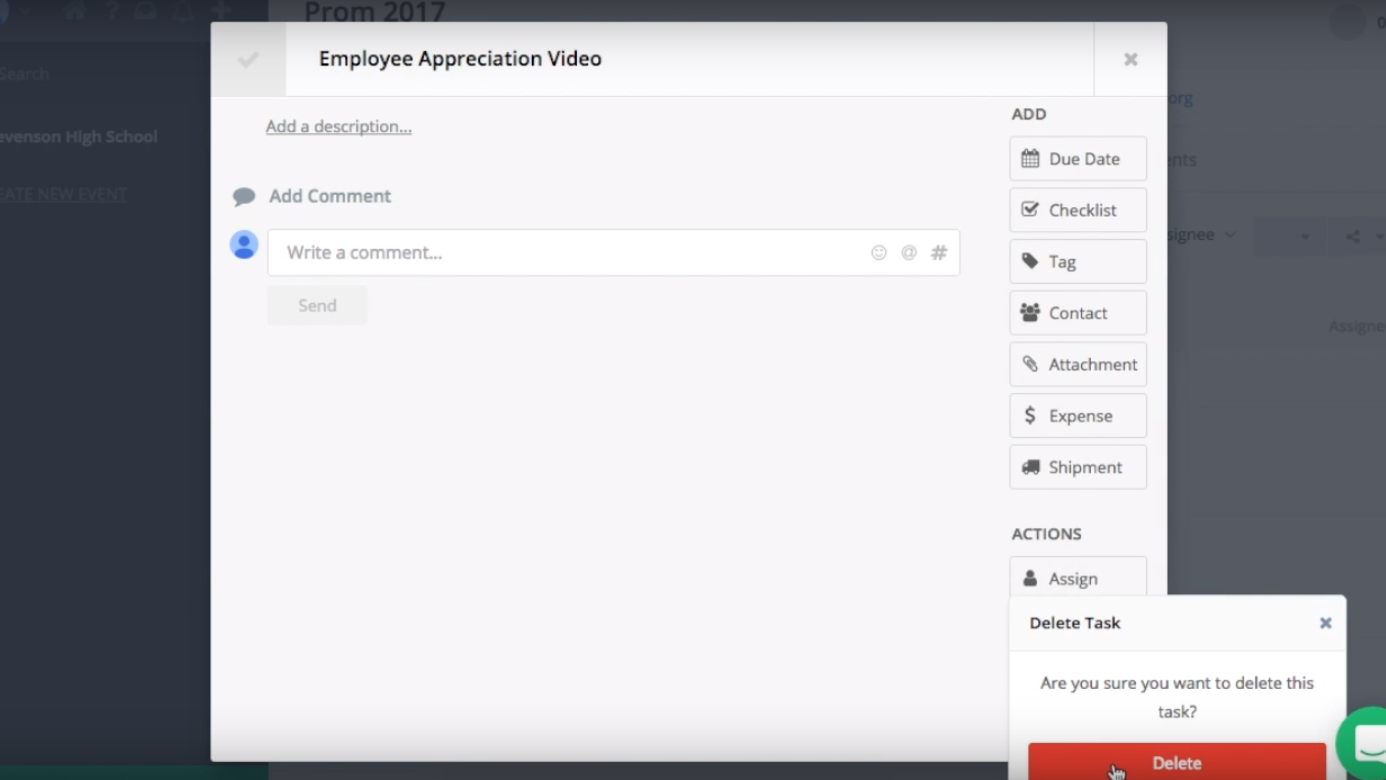Close the Delete Task popup
Screen dimensions: 1386x780
[x=1325, y=623]
